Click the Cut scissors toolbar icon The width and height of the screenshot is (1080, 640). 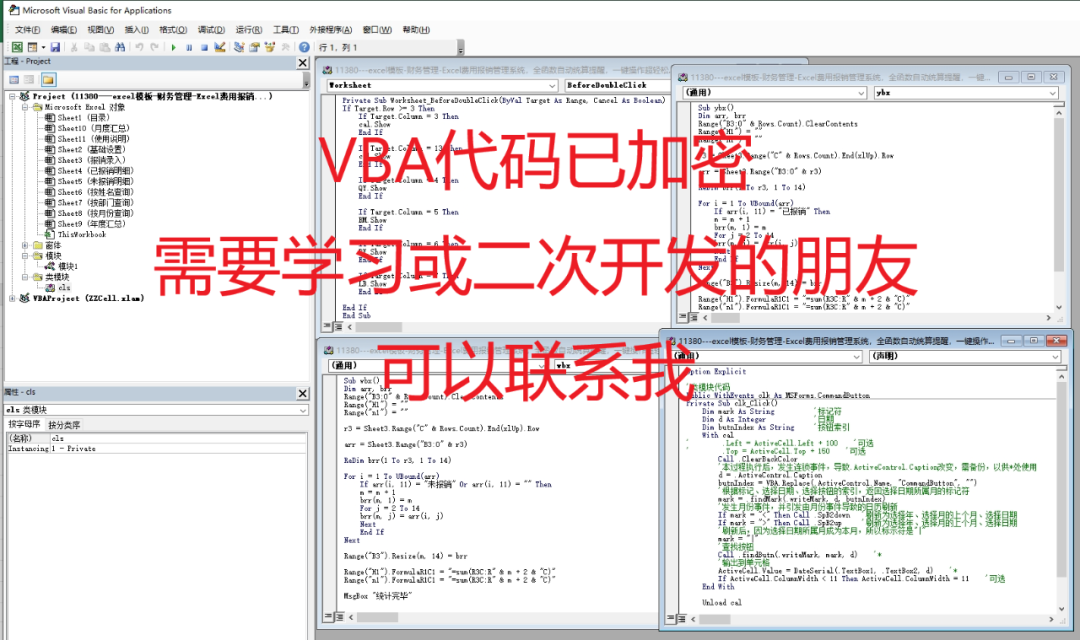pos(74,48)
